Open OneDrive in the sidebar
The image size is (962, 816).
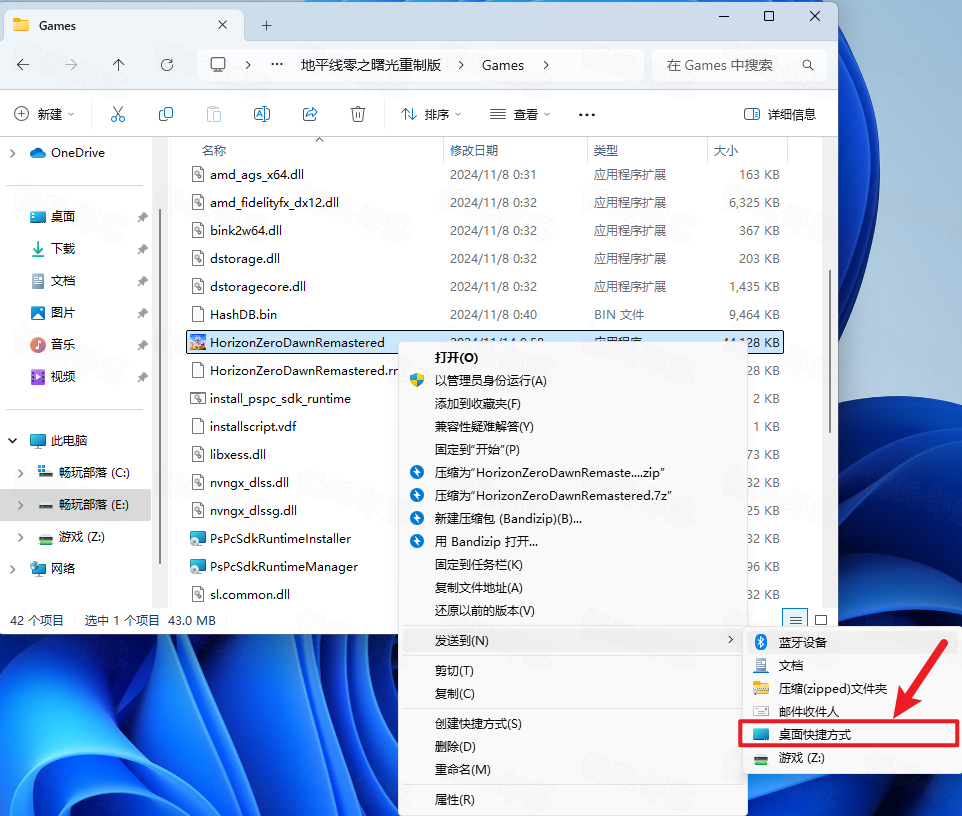pyautogui.click(x=77, y=153)
